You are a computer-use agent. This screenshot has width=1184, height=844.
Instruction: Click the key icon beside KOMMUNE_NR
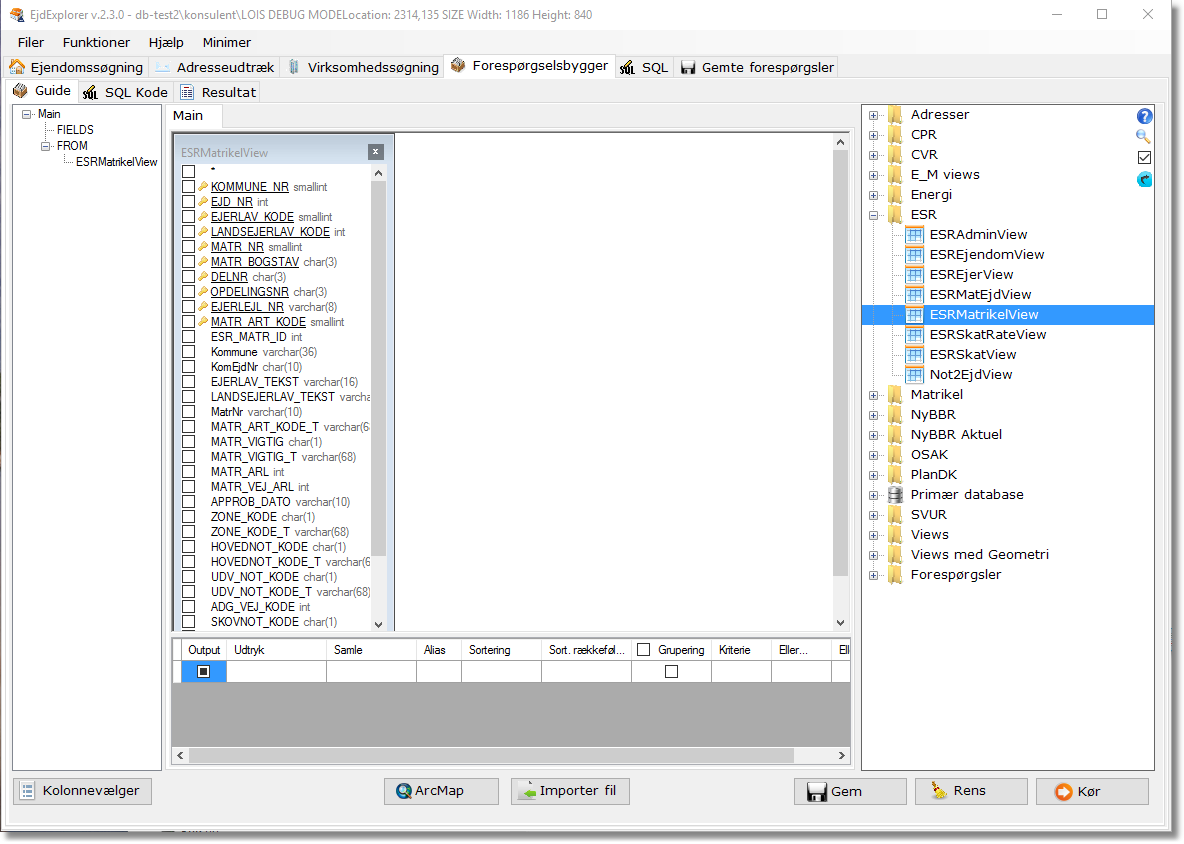click(x=203, y=187)
